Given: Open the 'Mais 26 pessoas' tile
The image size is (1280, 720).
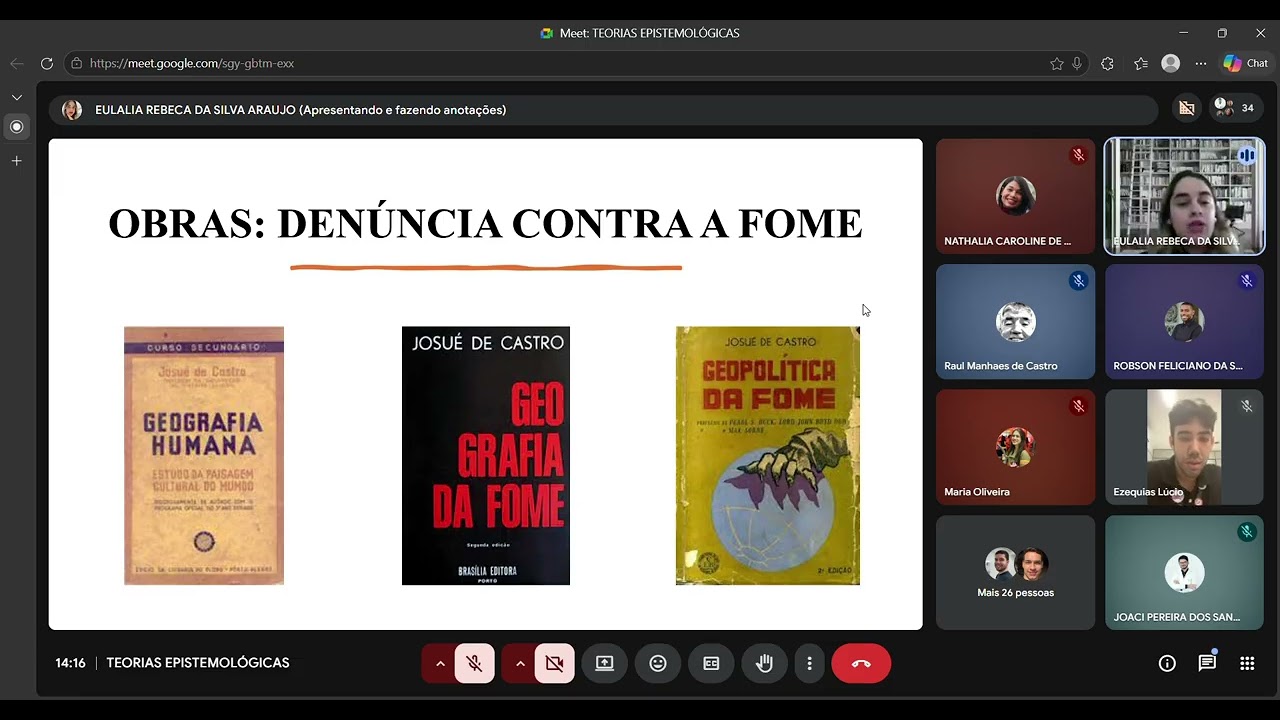Looking at the screenshot, I should (1015, 573).
